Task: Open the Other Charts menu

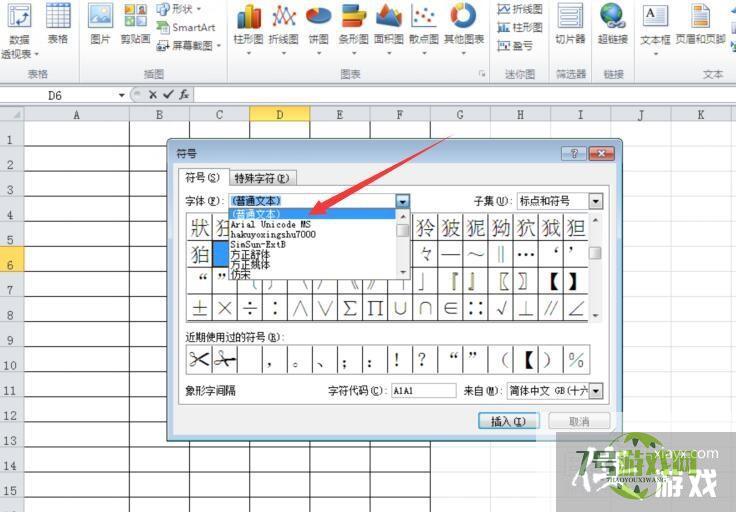Action: pos(464,29)
